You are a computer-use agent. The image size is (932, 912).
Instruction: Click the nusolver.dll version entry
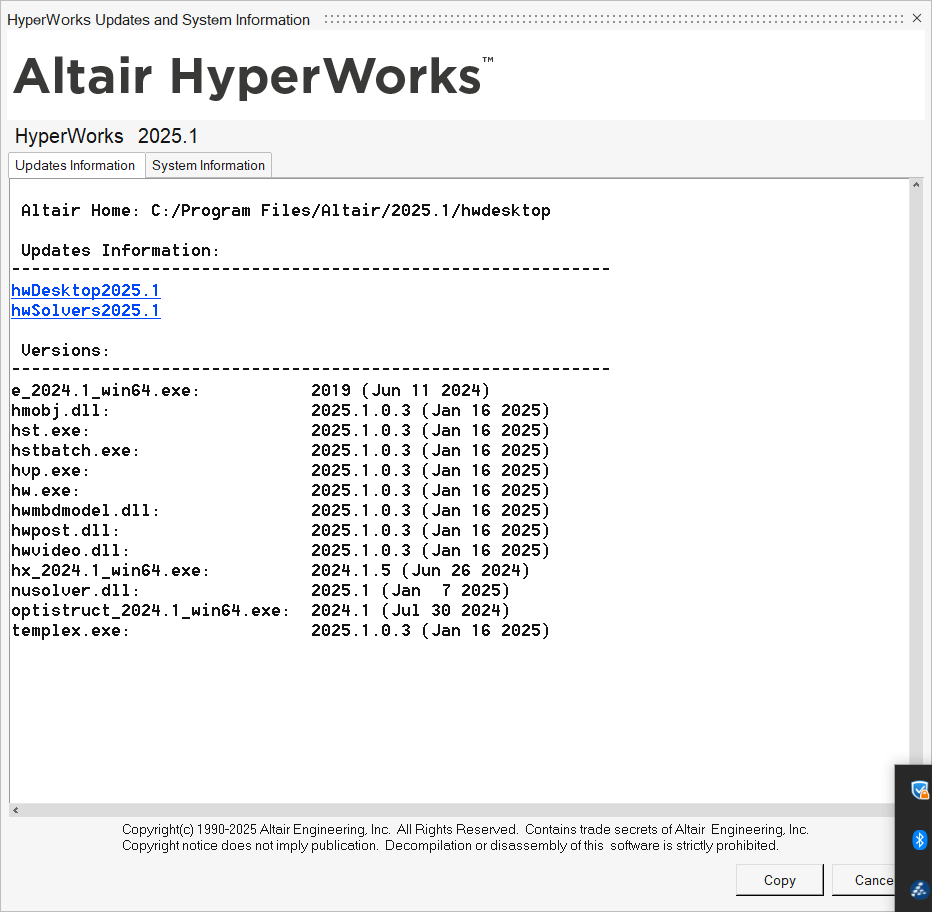click(x=260, y=591)
